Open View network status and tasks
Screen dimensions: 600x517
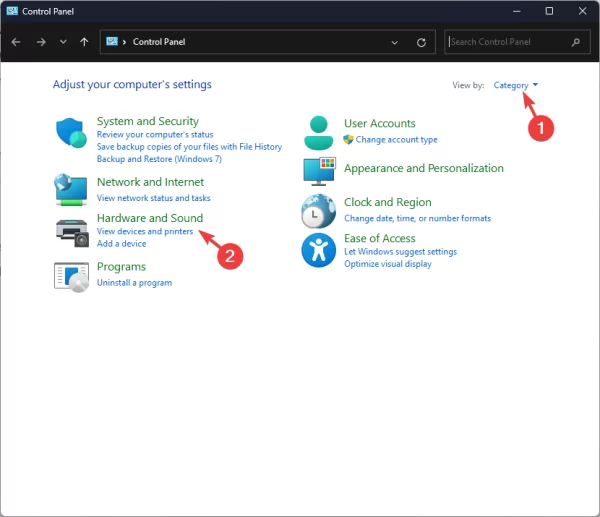click(153, 198)
